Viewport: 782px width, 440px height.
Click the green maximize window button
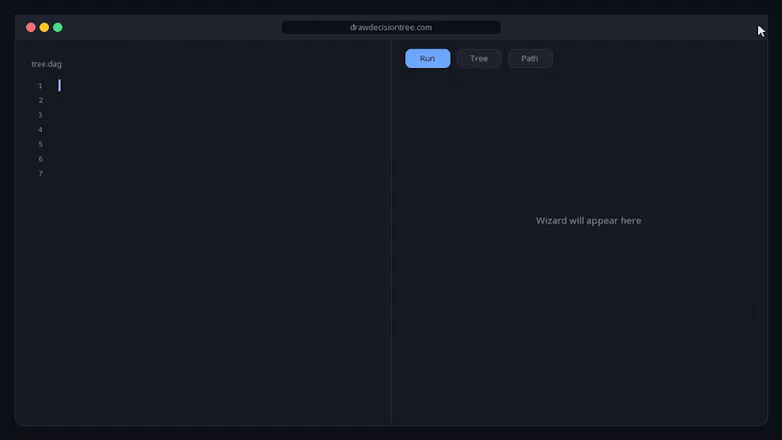point(58,27)
